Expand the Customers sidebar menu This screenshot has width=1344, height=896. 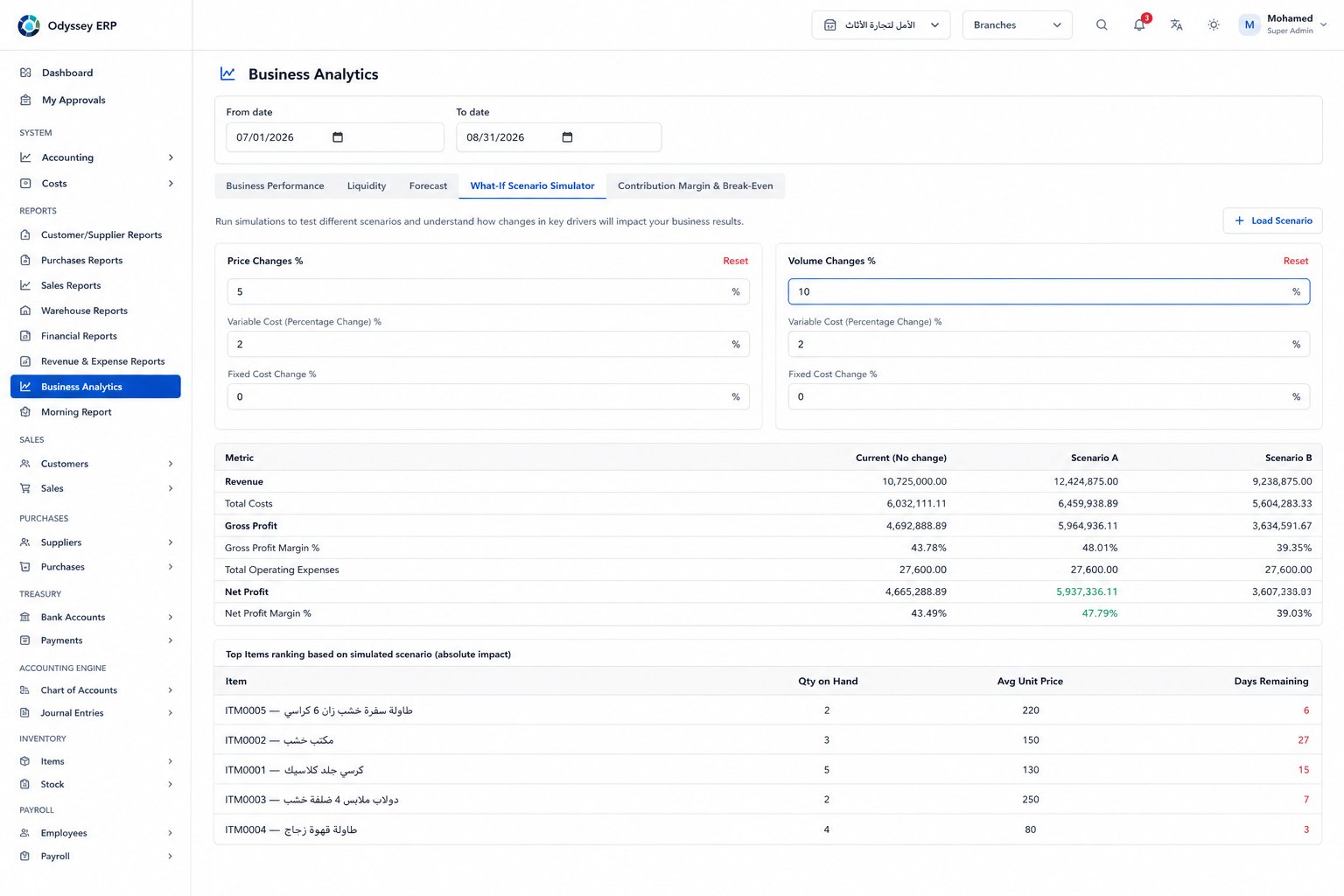point(95,464)
